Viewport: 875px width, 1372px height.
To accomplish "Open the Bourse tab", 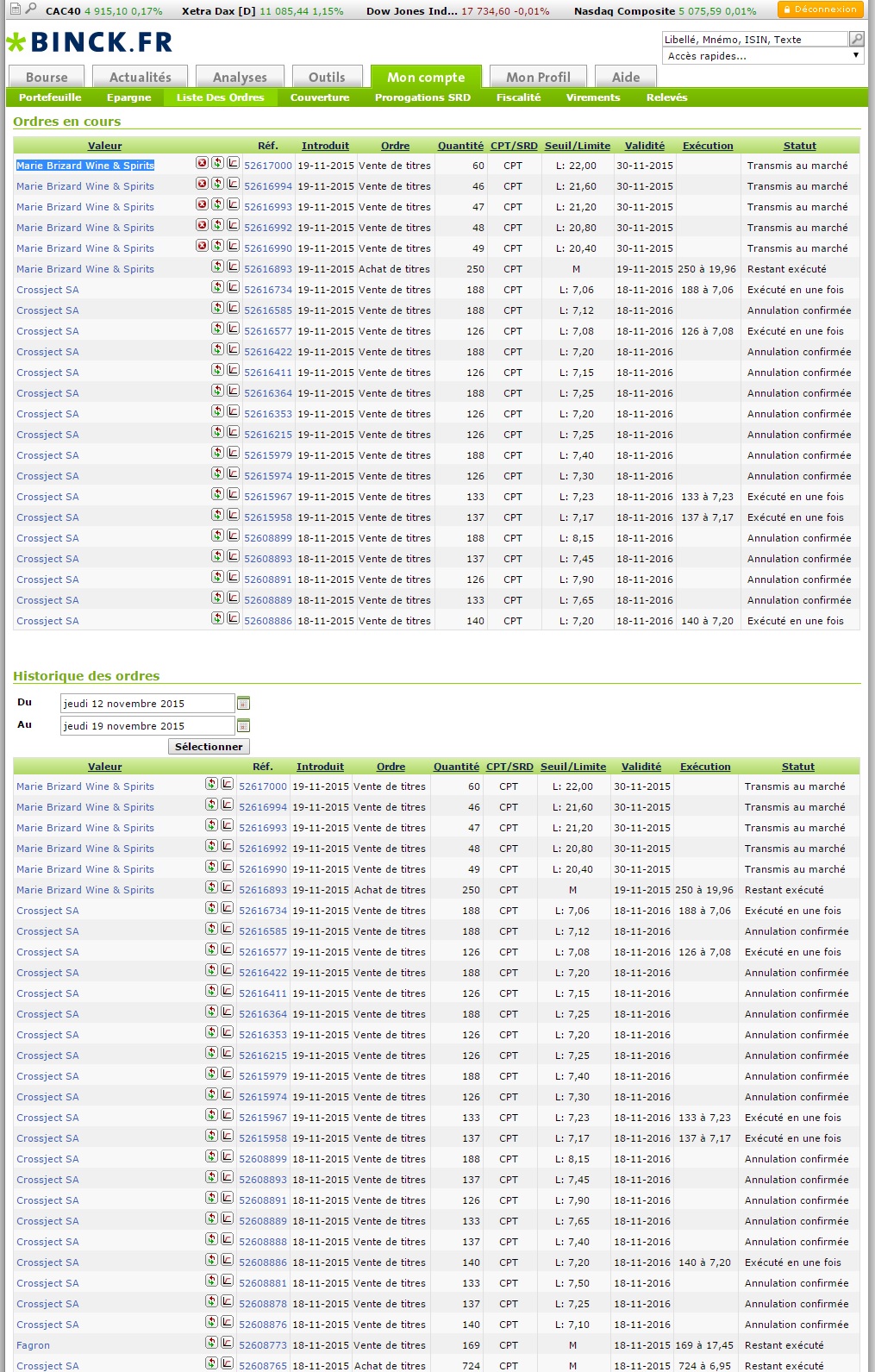I will click(47, 77).
